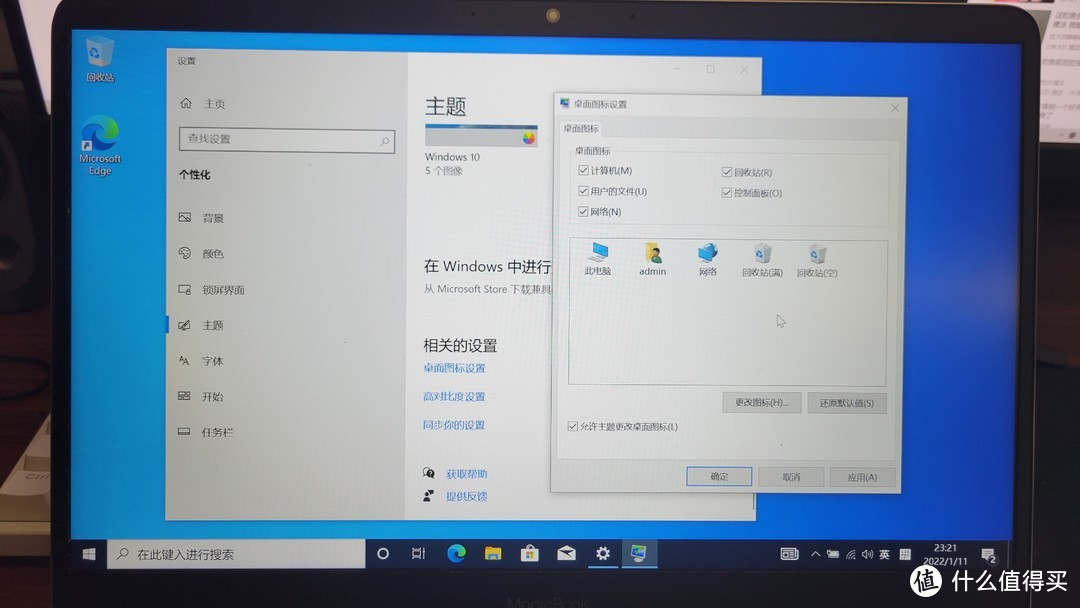Click the 查找设置 search field
The height and width of the screenshot is (608, 1080).
[x=287, y=140]
